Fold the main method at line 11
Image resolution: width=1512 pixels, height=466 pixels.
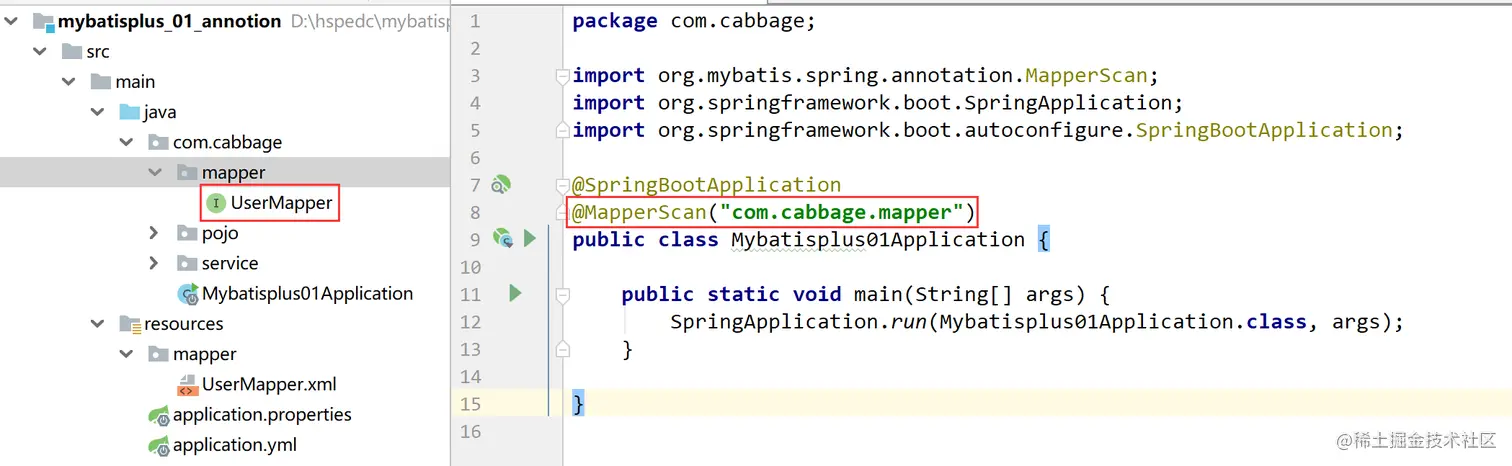(x=562, y=294)
